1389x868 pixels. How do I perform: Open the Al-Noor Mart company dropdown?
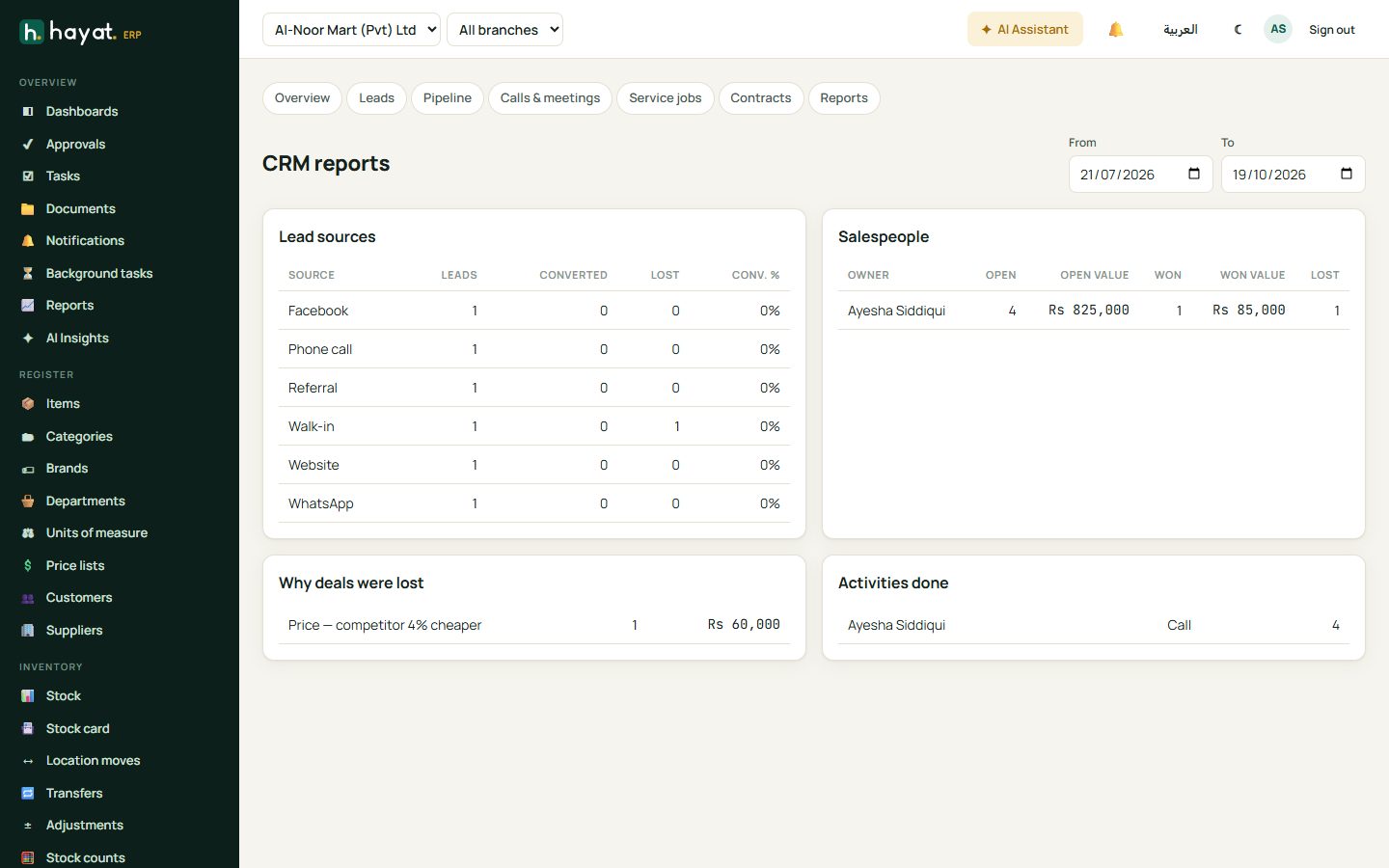pos(351,30)
